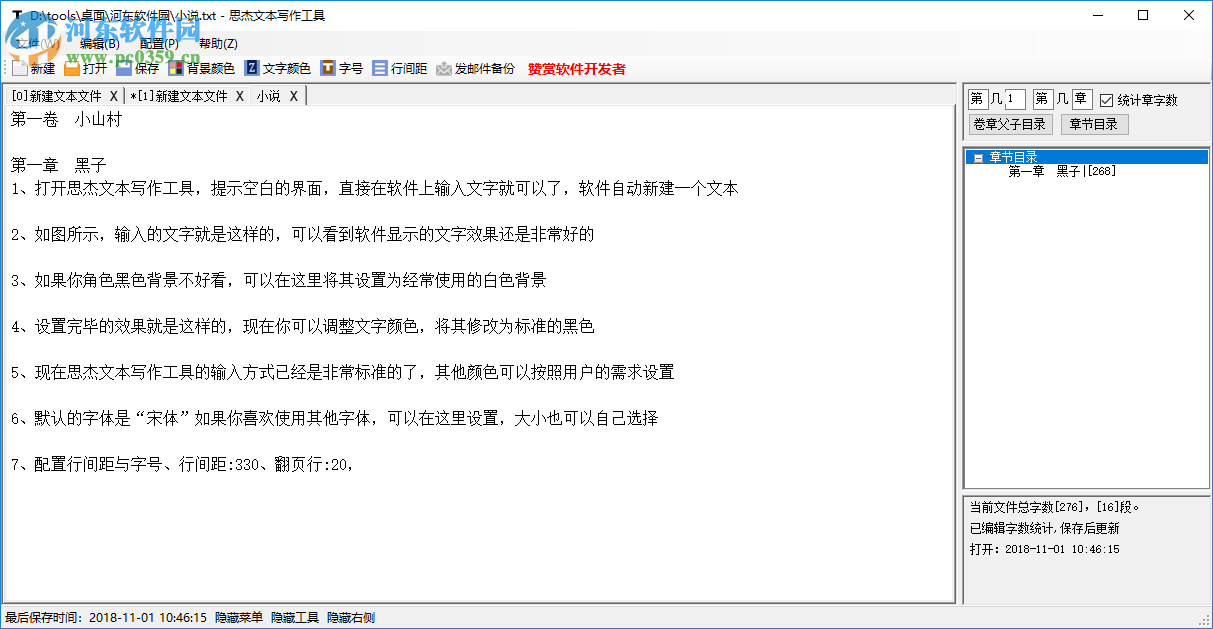The width and height of the screenshot is (1213, 629).
Task: Close the 小说 tab with X
Action: point(294,96)
